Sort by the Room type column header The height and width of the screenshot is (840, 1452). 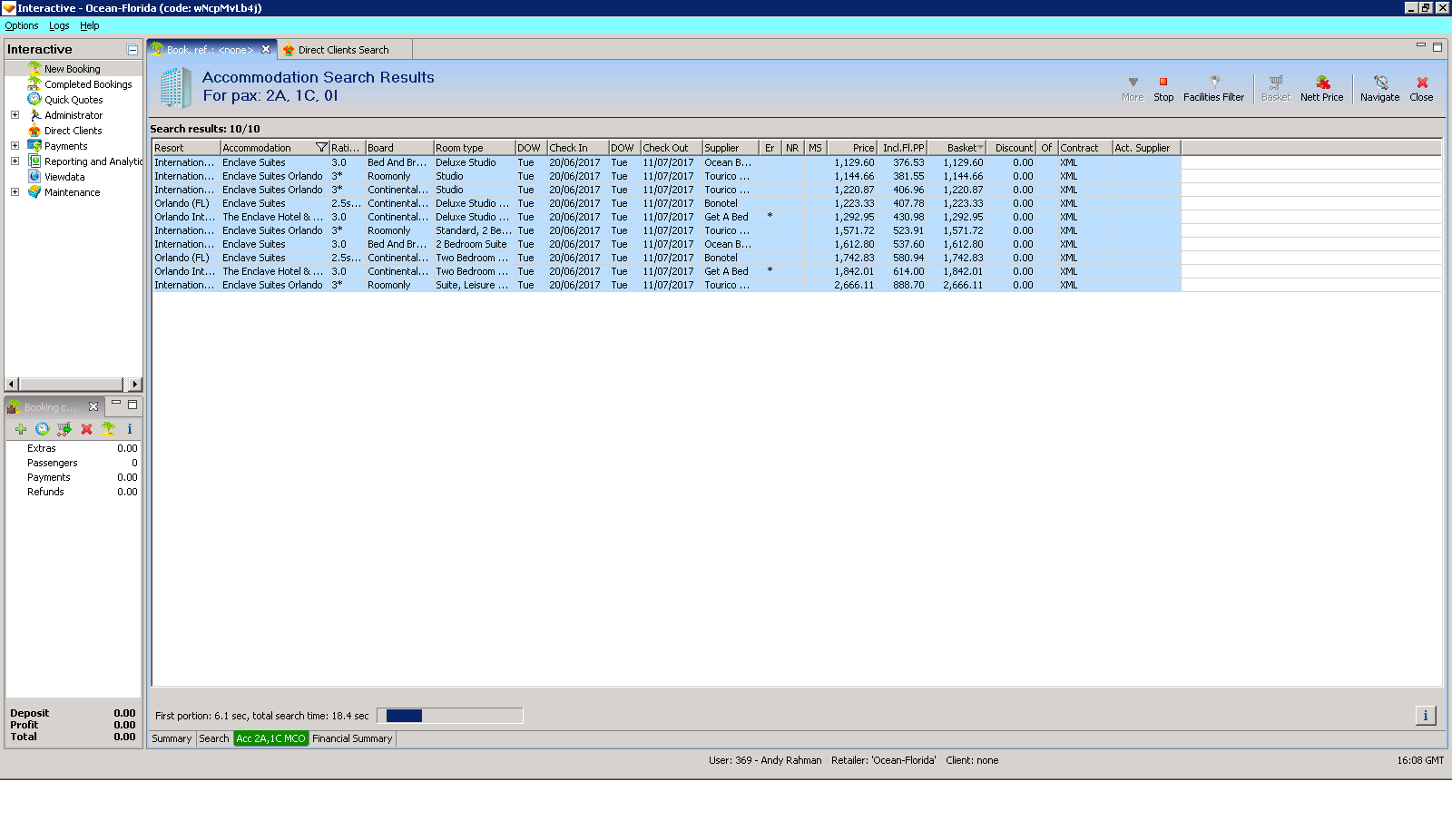(474, 148)
